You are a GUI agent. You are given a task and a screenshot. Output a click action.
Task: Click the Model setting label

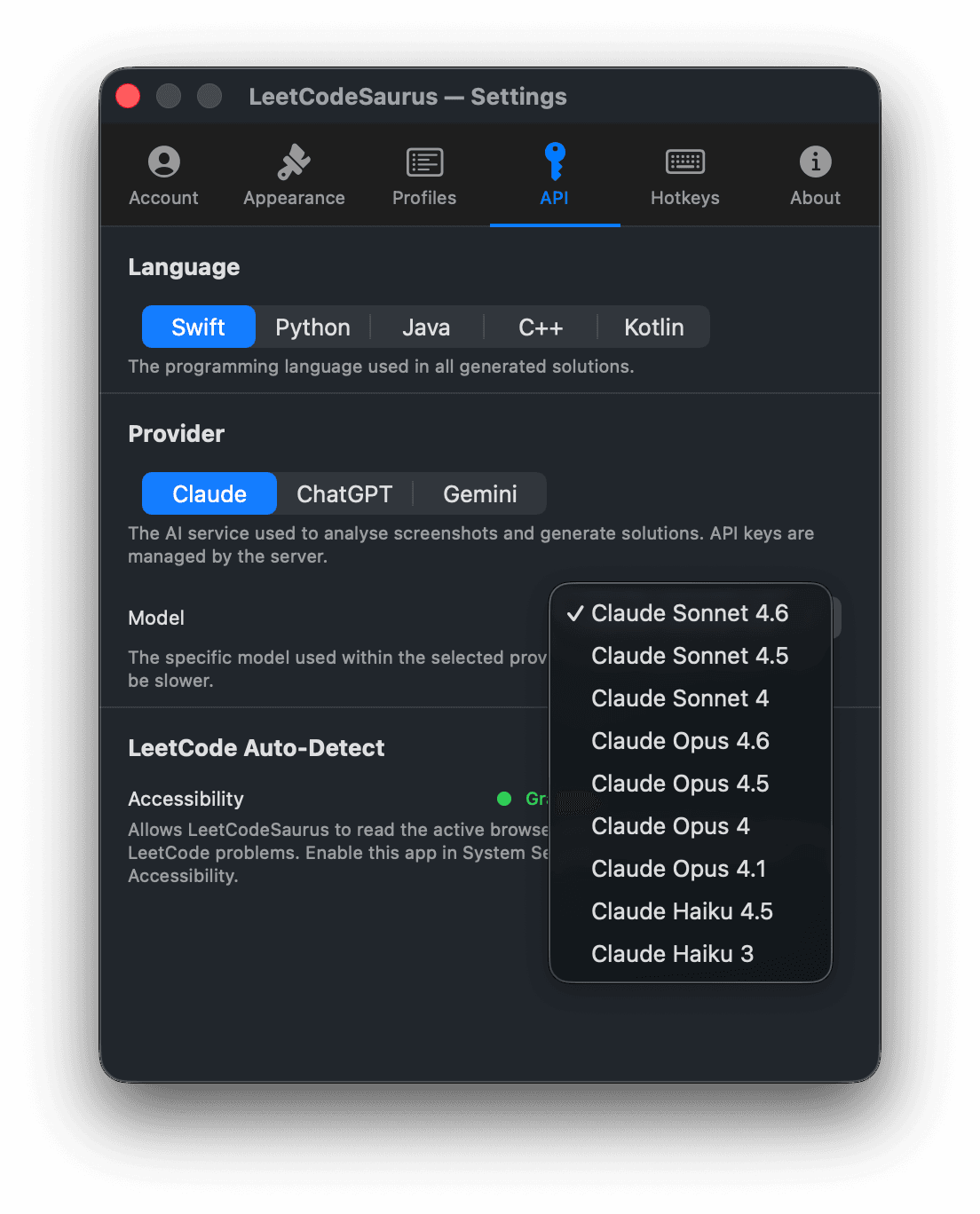pyautogui.click(x=156, y=618)
